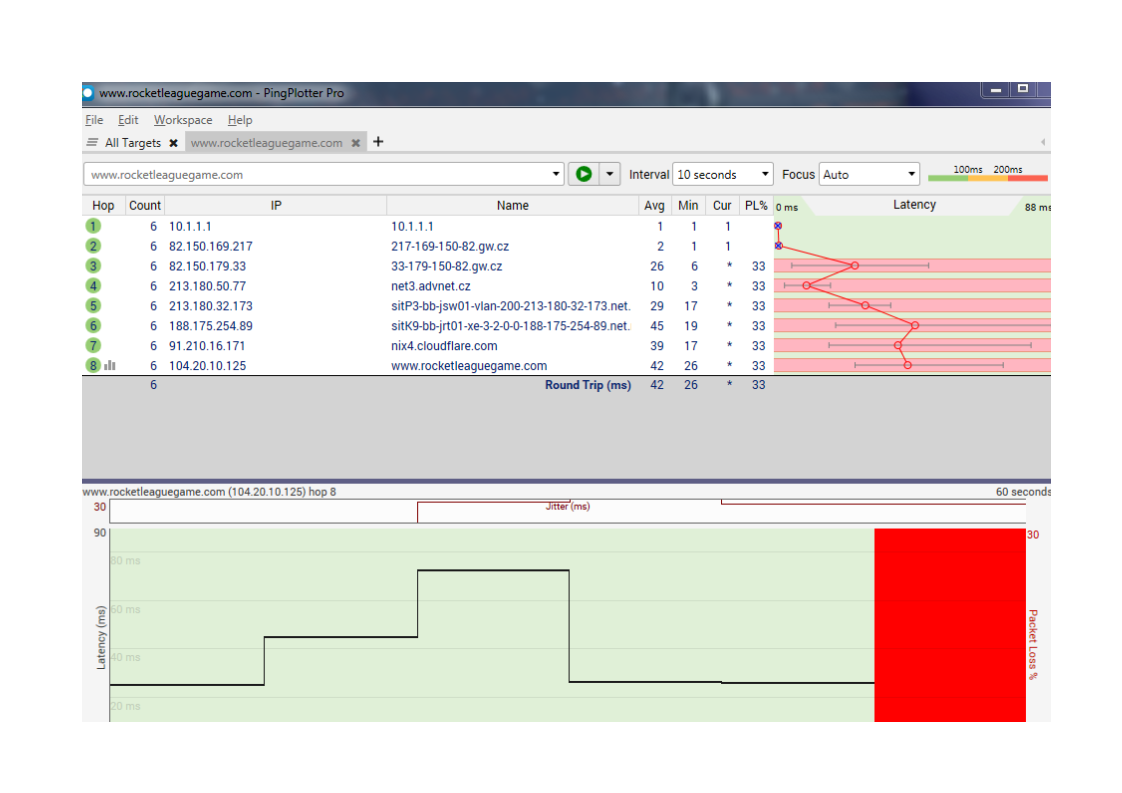1122x793 pixels.
Task: Click the red packet loss bar in timeline
Action: [x=950, y=625]
